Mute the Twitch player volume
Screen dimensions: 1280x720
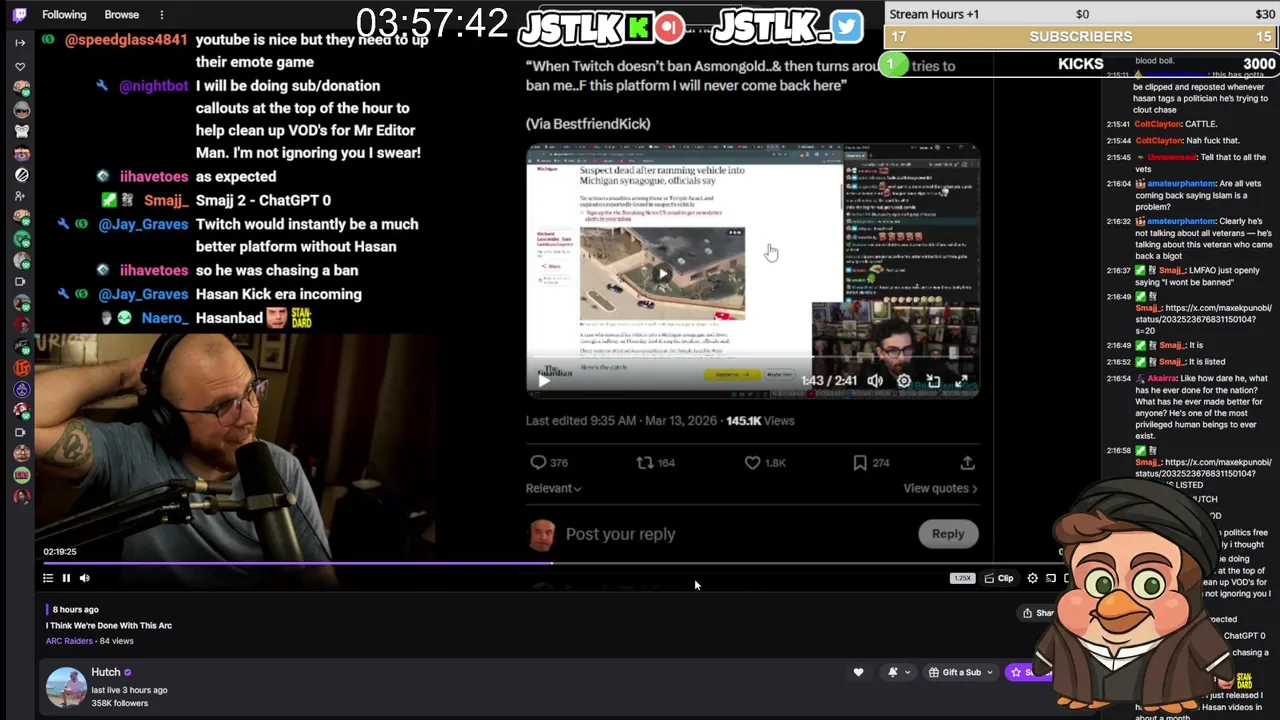coord(85,578)
